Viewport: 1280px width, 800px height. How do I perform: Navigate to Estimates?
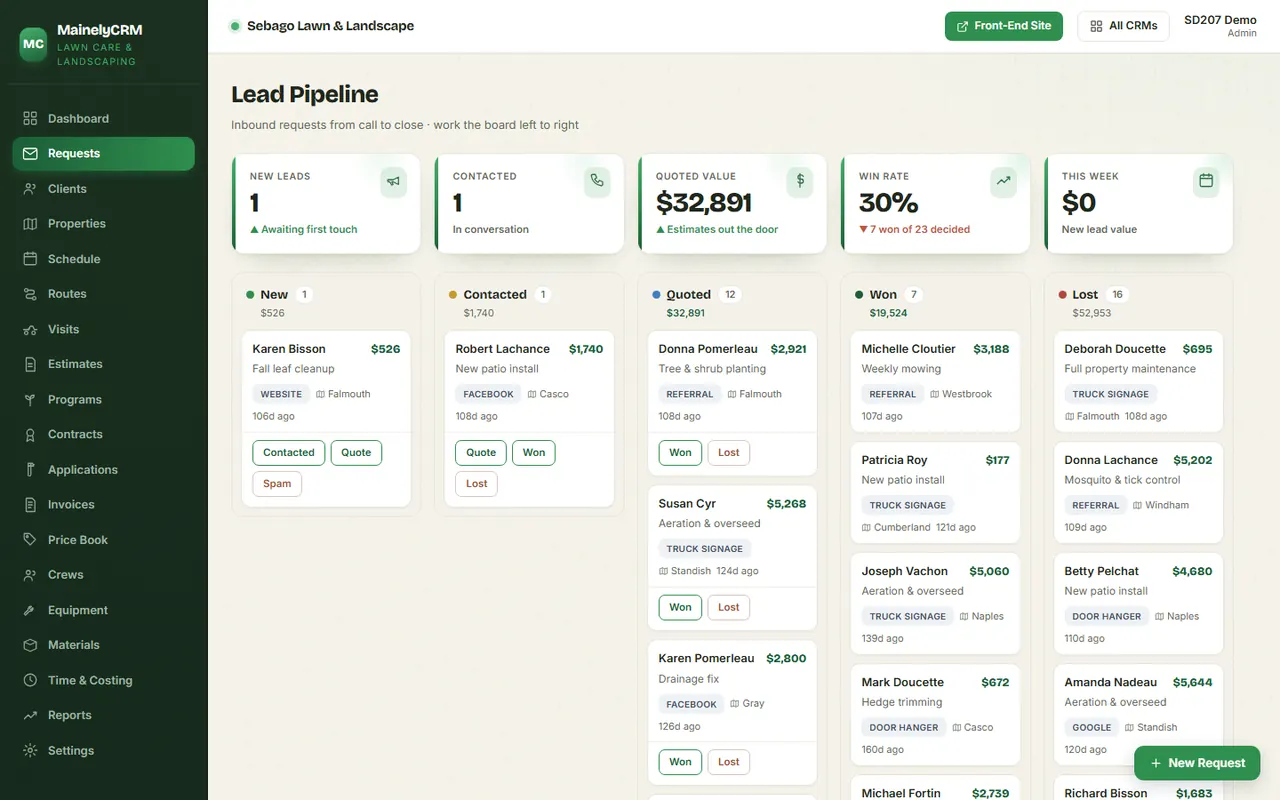click(103, 364)
